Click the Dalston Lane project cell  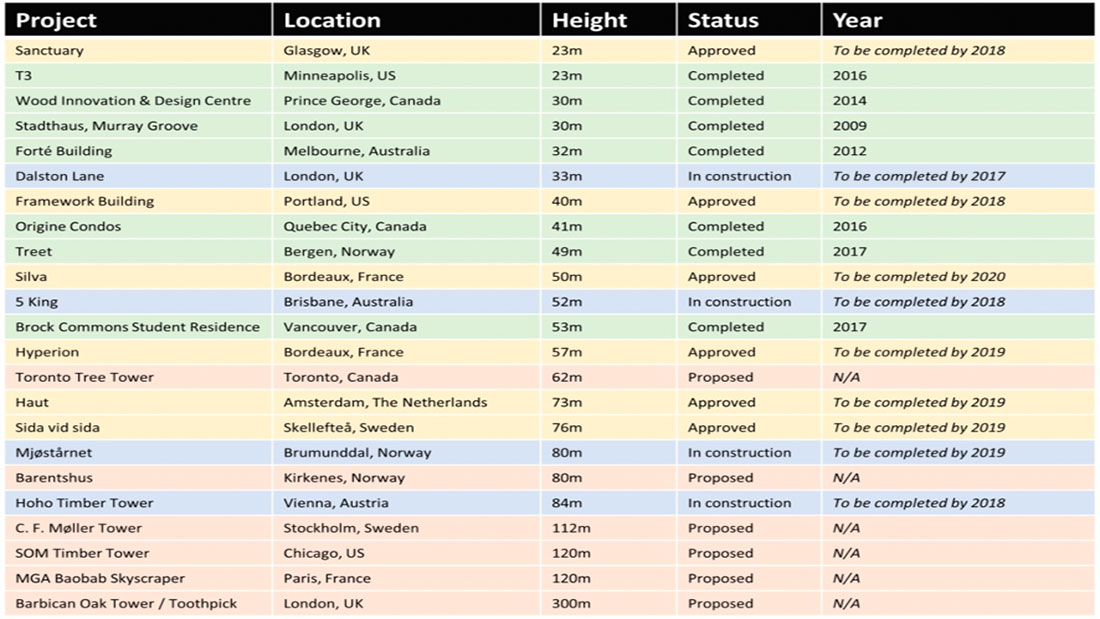click(60, 176)
